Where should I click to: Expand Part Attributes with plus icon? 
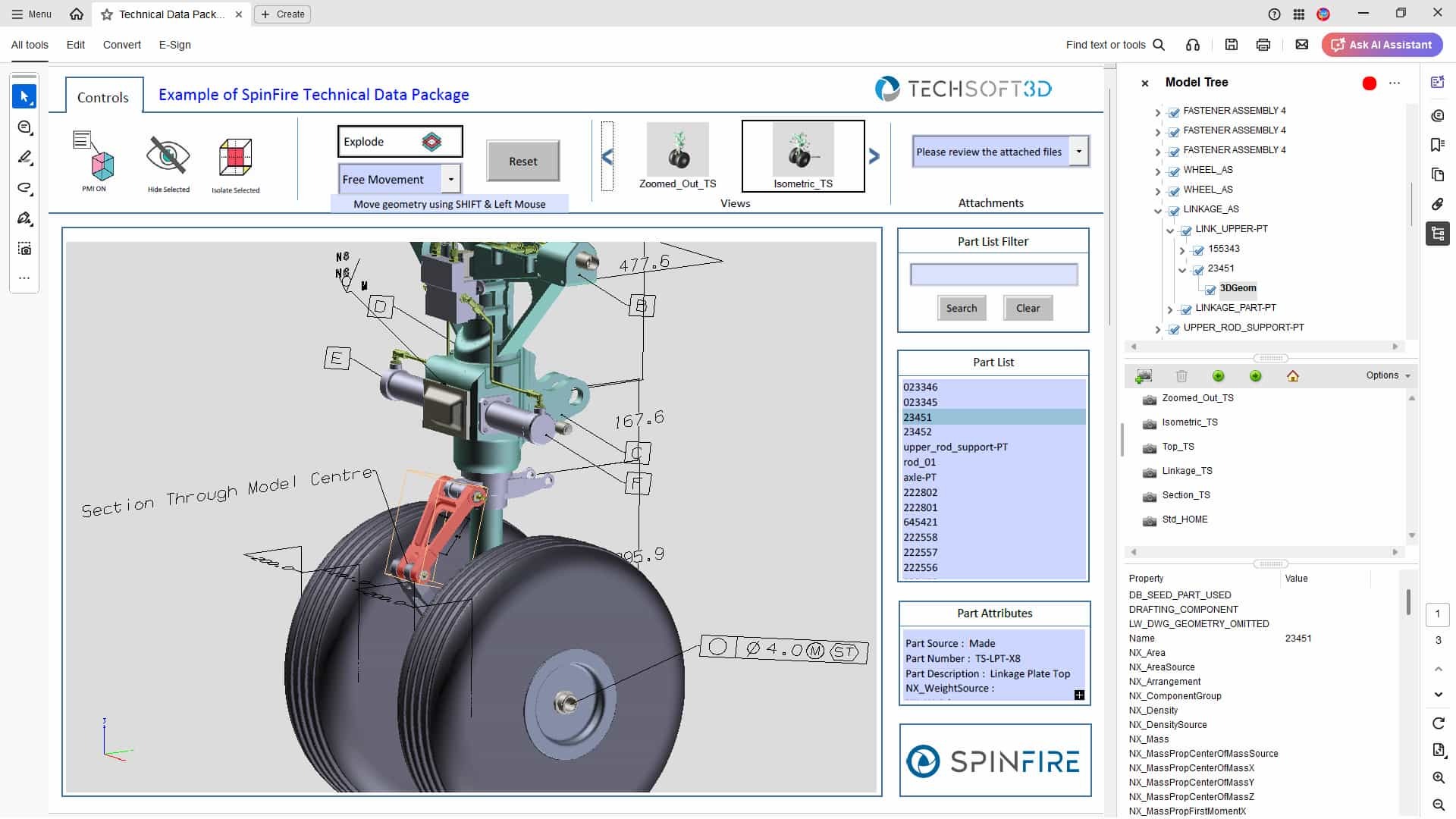tap(1079, 695)
